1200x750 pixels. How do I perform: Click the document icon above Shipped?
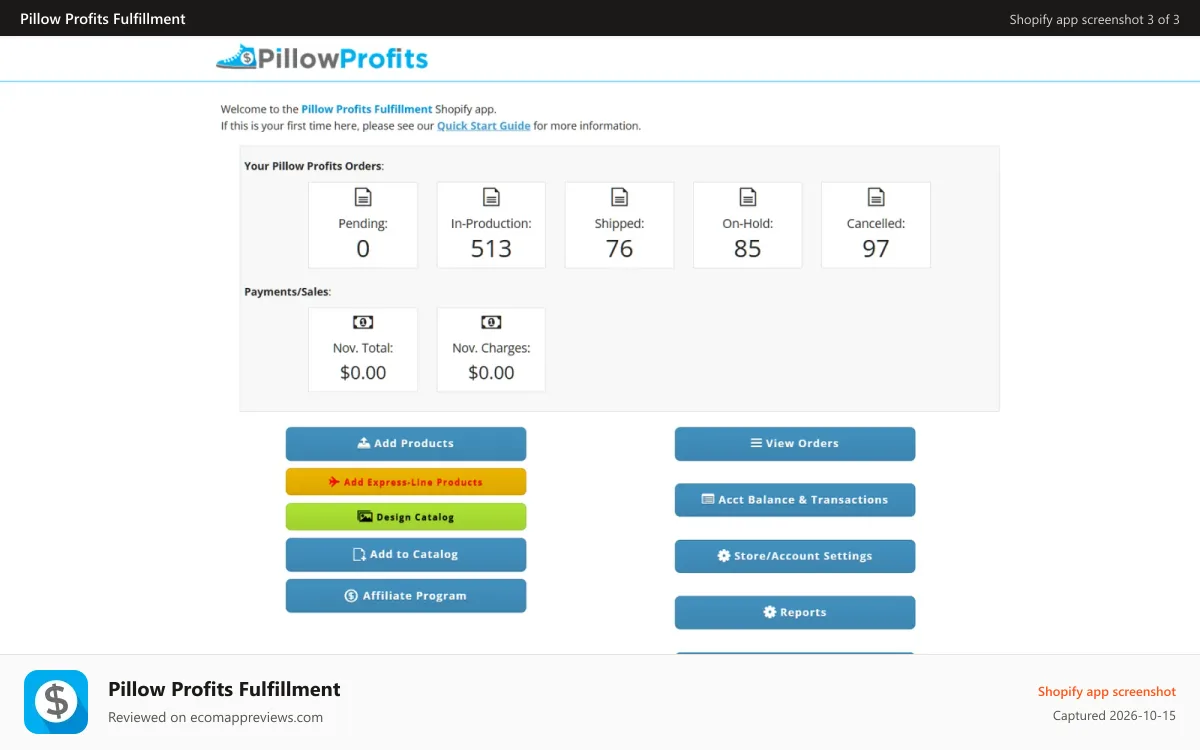[x=620, y=197]
